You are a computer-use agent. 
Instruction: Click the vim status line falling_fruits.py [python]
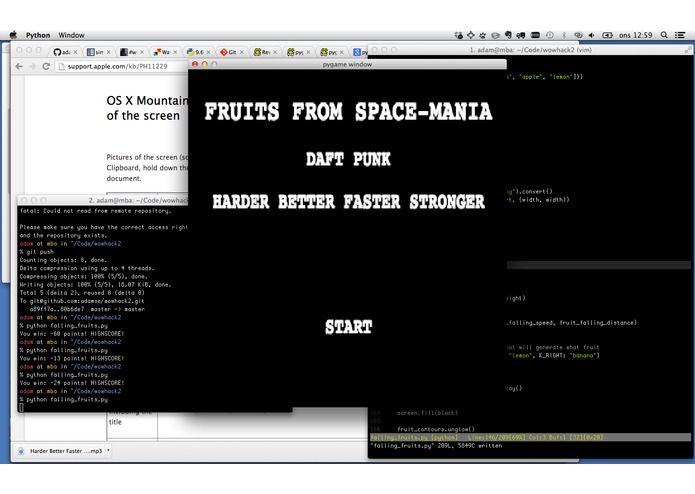(530, 437)
